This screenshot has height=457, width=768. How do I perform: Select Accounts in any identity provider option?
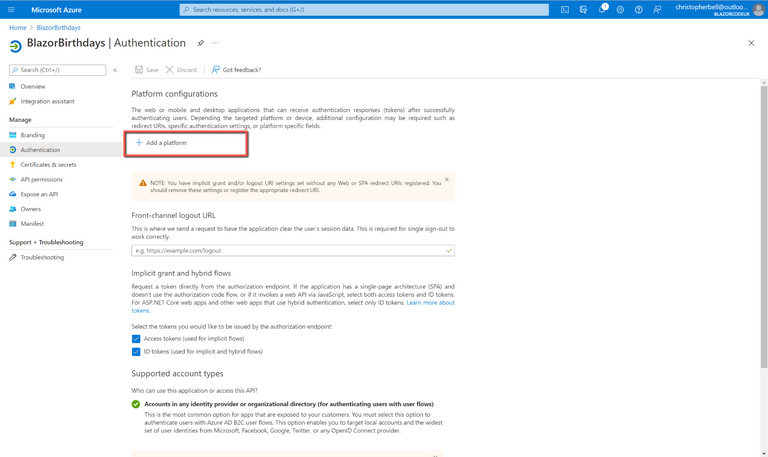136,404
